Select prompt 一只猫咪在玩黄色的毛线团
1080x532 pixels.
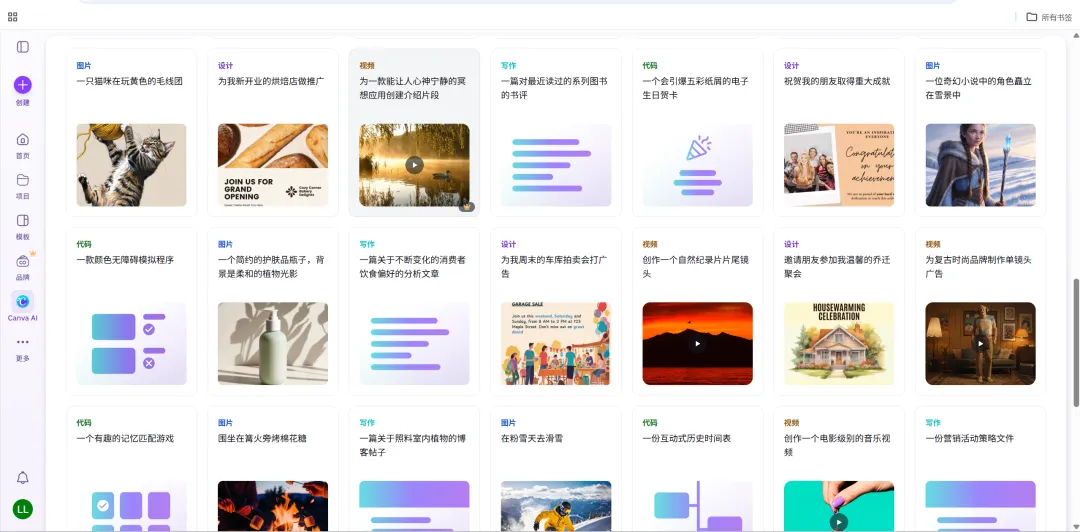pos(129,81)
